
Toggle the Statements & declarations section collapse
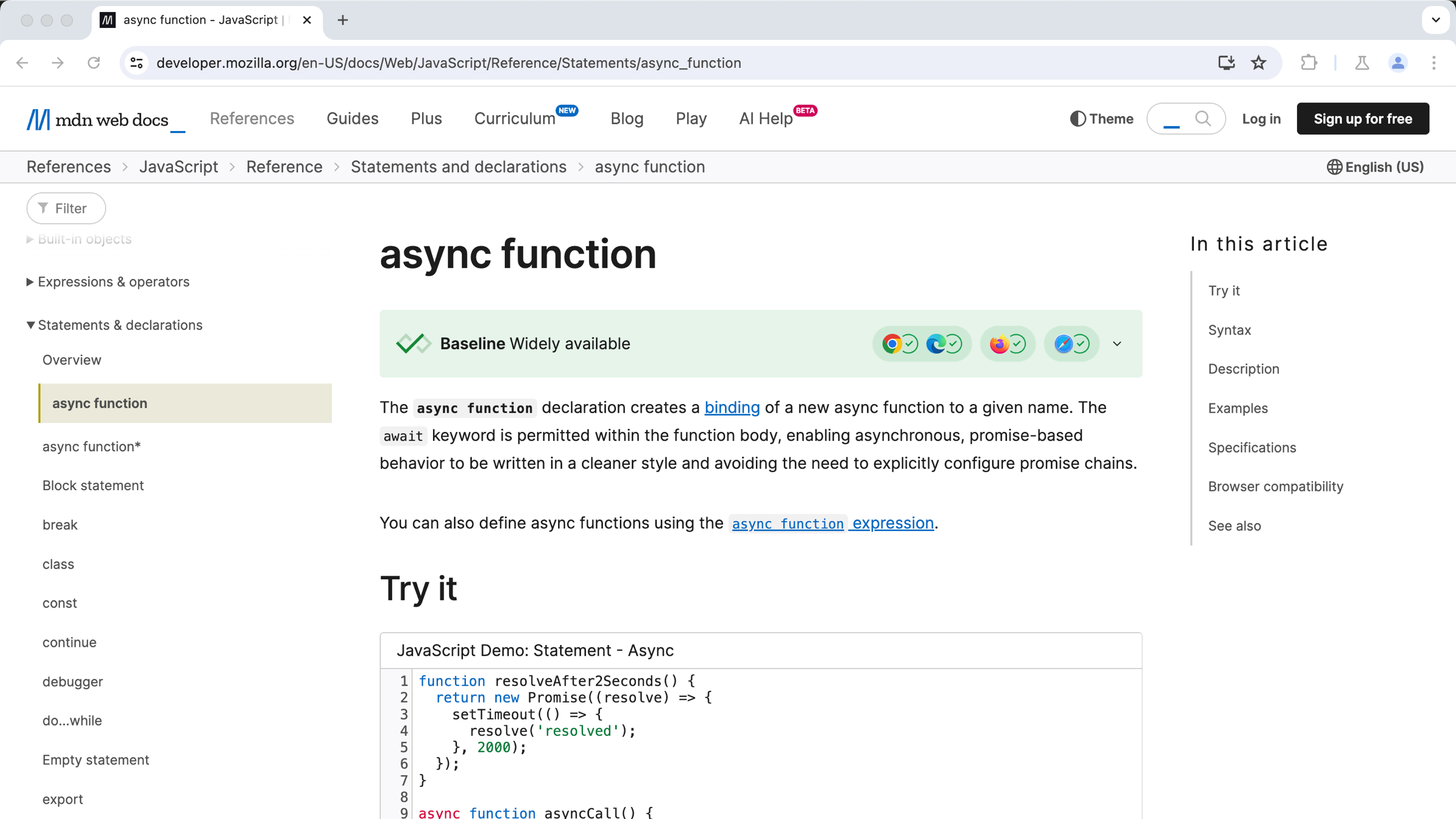click(29, 325)
